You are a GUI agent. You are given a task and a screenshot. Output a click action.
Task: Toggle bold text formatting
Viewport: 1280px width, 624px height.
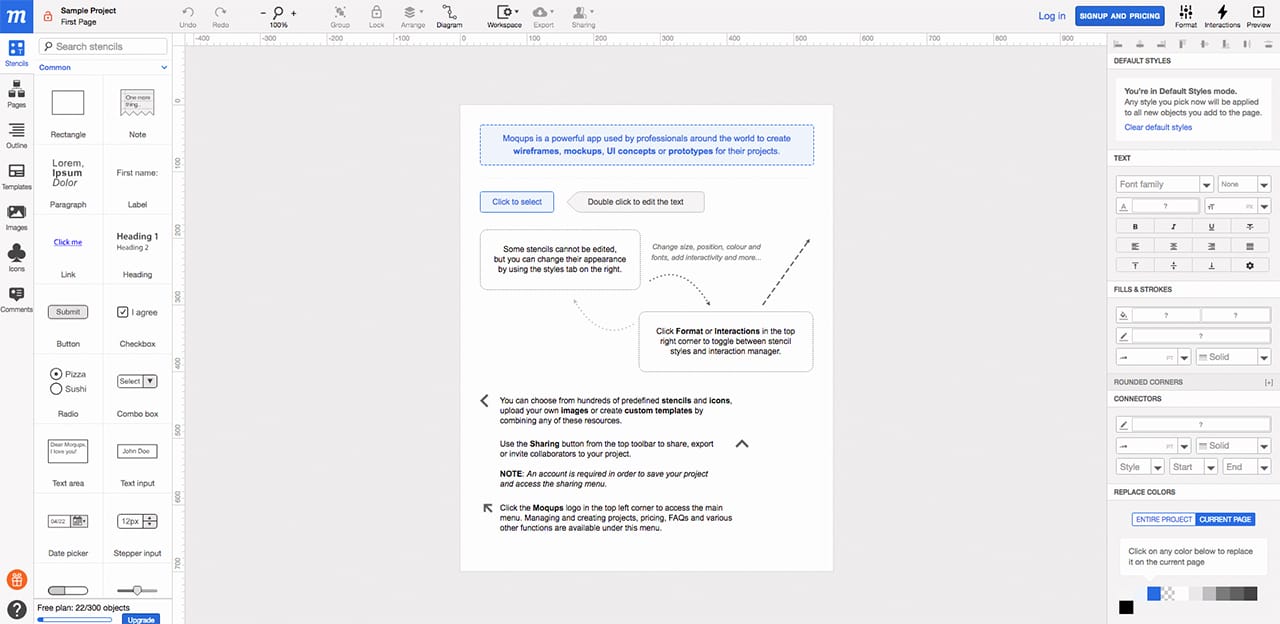pos(1135,227)
